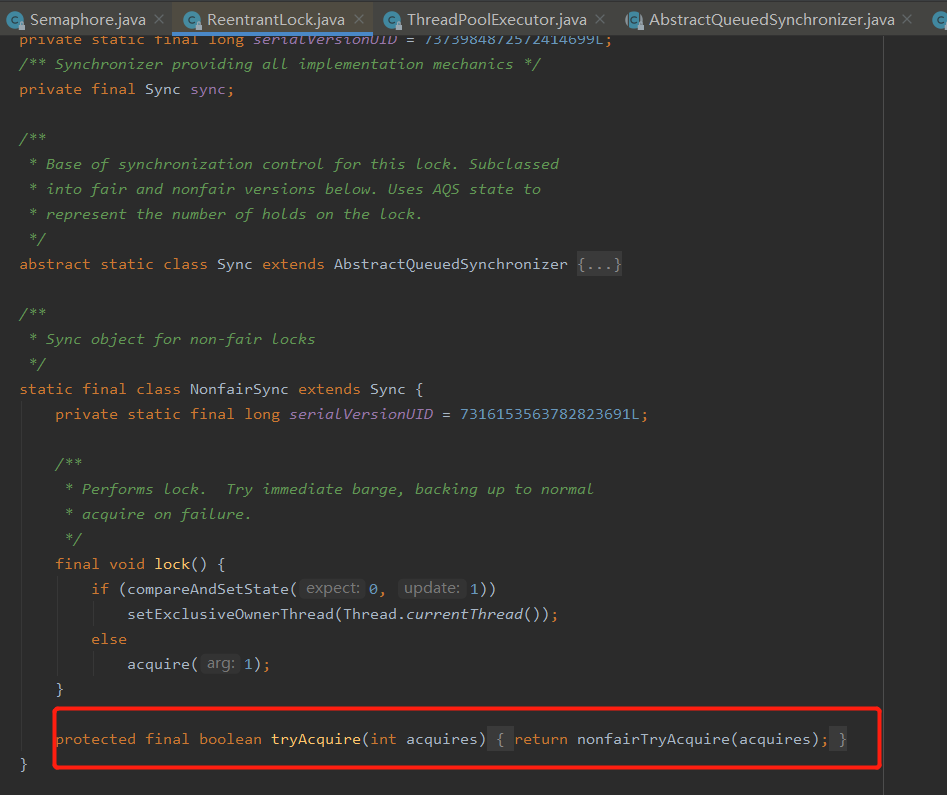Click the ReentrantLock.java class file icon
Viewport: 947px width, 795px height.
(192, 21)
